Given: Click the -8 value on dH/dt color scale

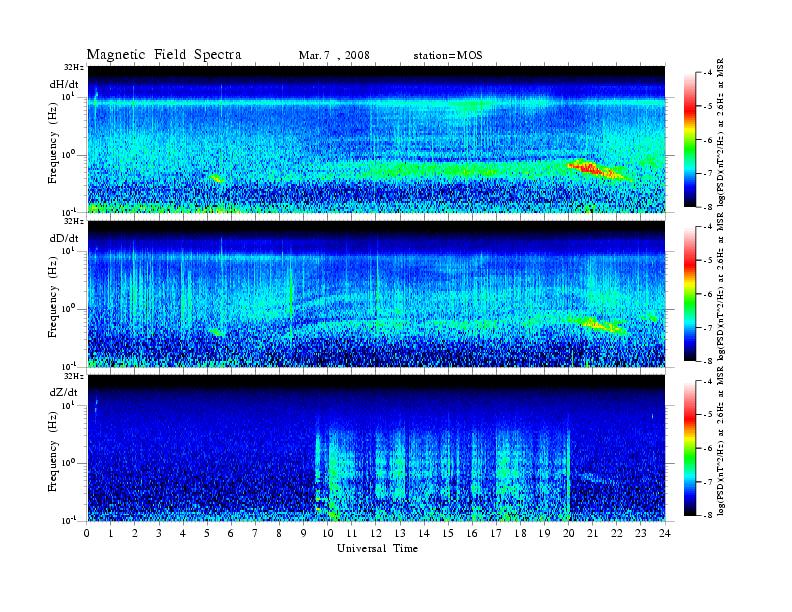Looking at the screenshot, I should click(x=708, y=207).
